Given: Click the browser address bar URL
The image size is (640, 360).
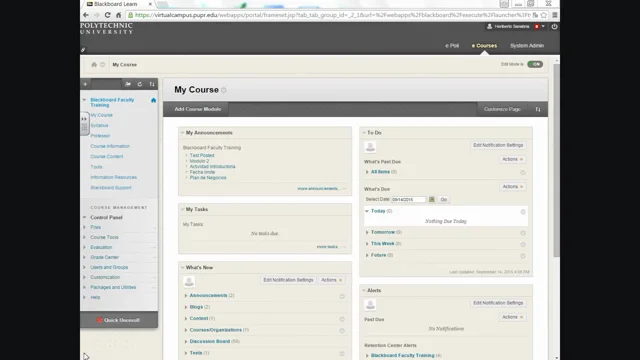Looking at the screenshot, I should point(332,15).
